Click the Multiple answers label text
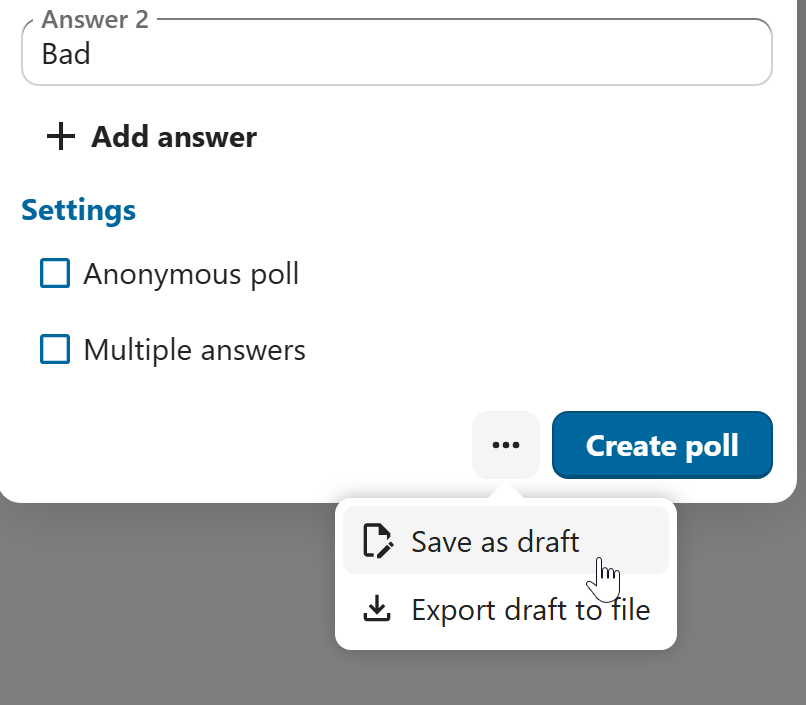The image size is (806, 705). coord(194,350)
